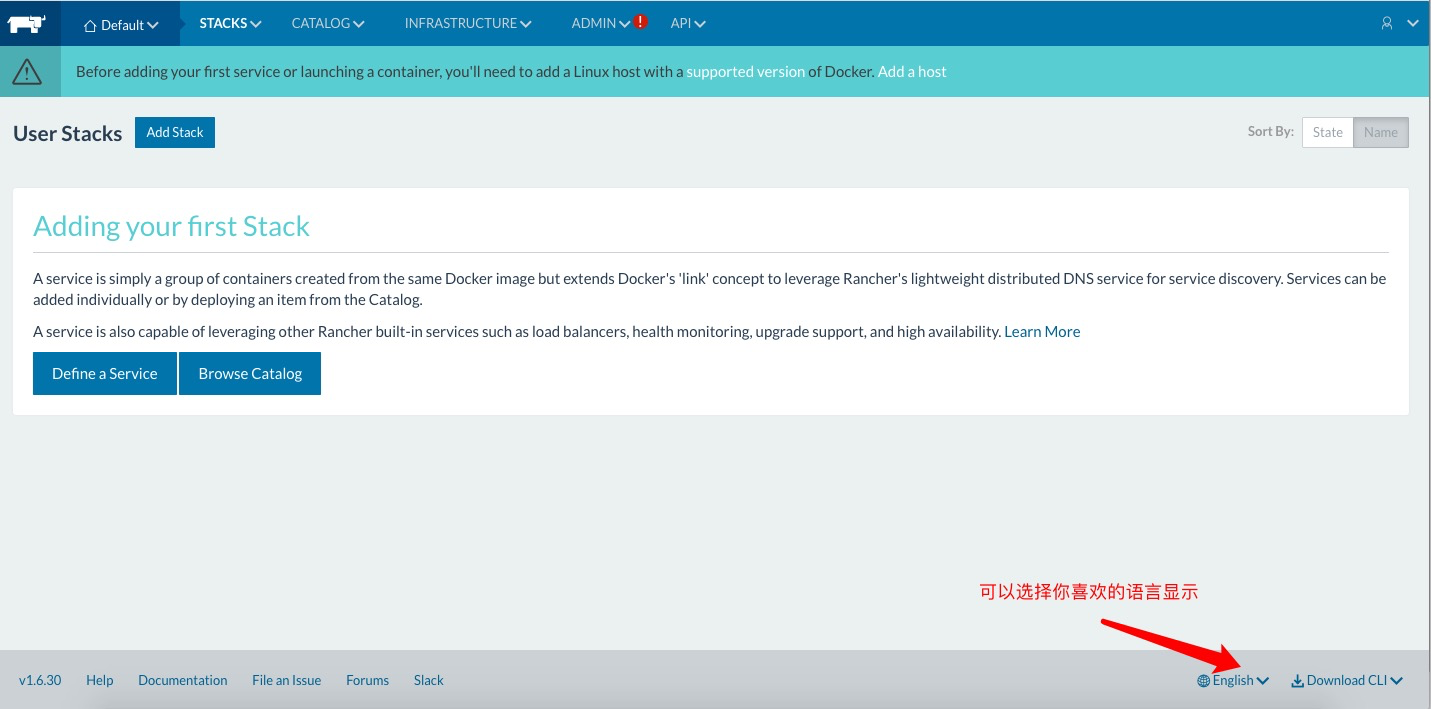The image size is (1431, 709).
Task: Click the v1.6.30 version link
Action: (x=40, y=680)
